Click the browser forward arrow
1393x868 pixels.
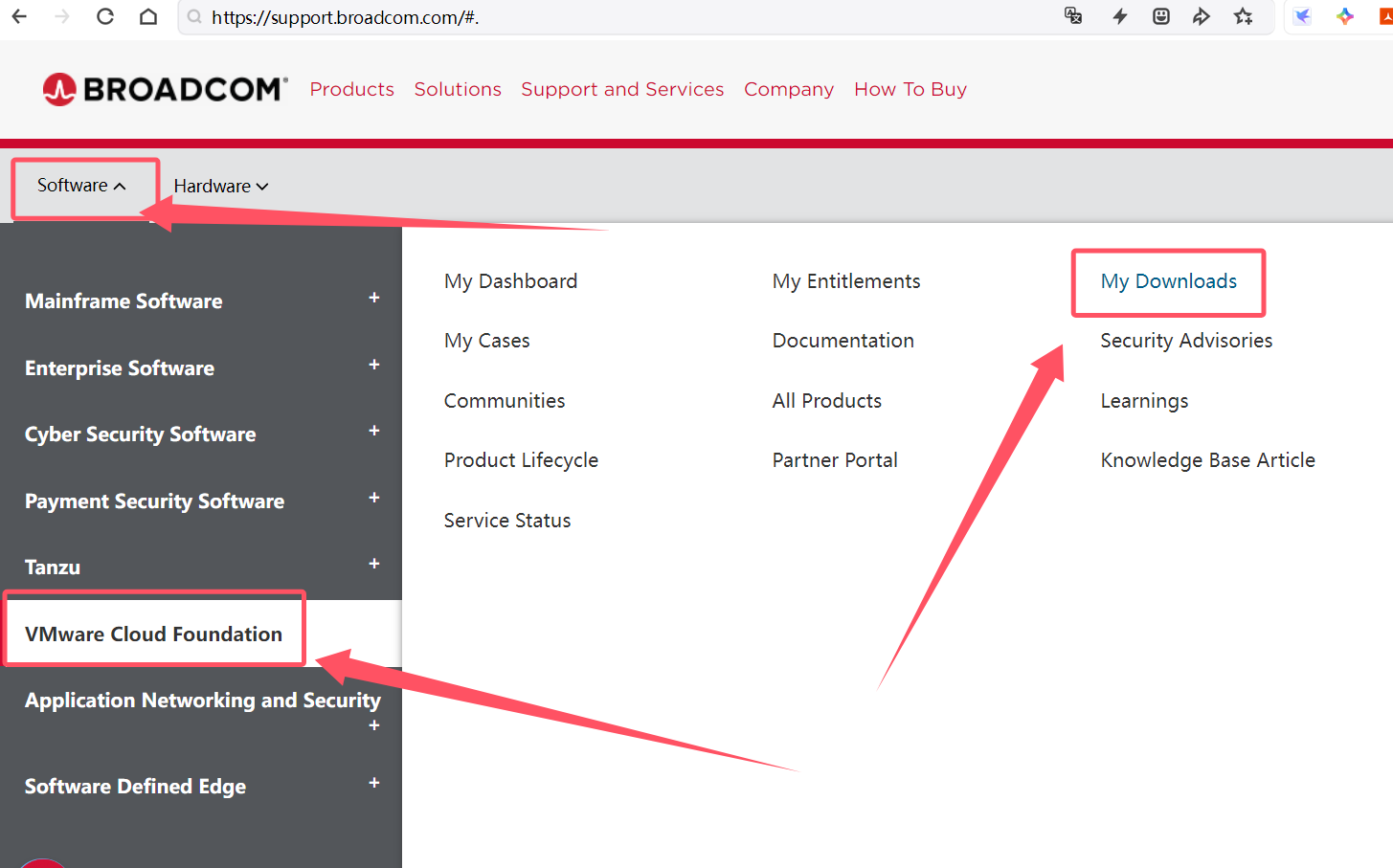[x=62, y=16]
